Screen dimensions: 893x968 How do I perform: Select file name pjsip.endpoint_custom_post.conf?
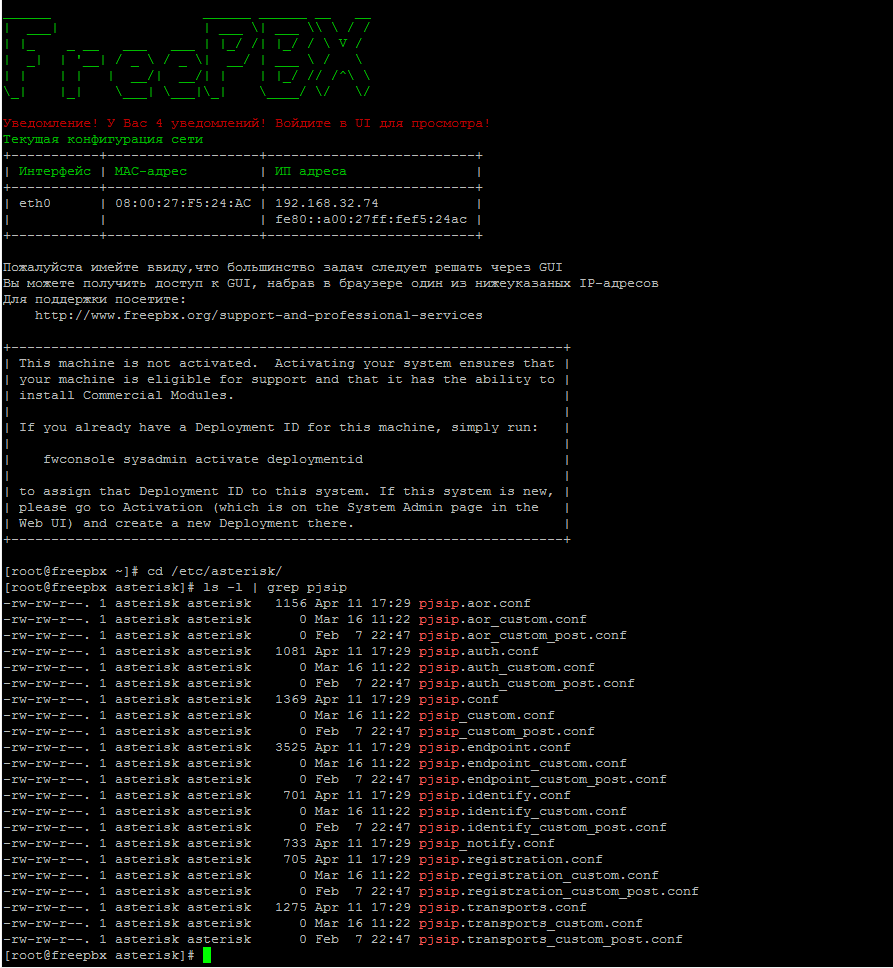point(542,780)
